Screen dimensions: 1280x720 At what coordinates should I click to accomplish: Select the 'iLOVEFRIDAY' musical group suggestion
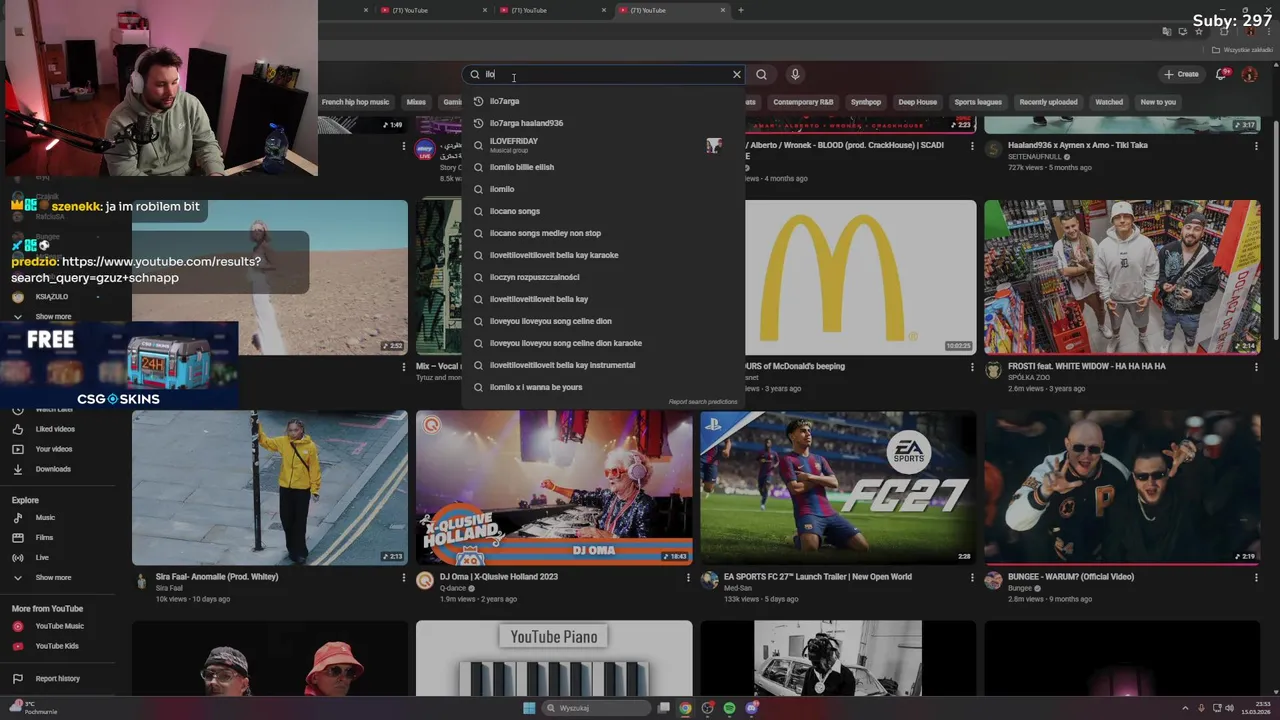coord(603,145)
